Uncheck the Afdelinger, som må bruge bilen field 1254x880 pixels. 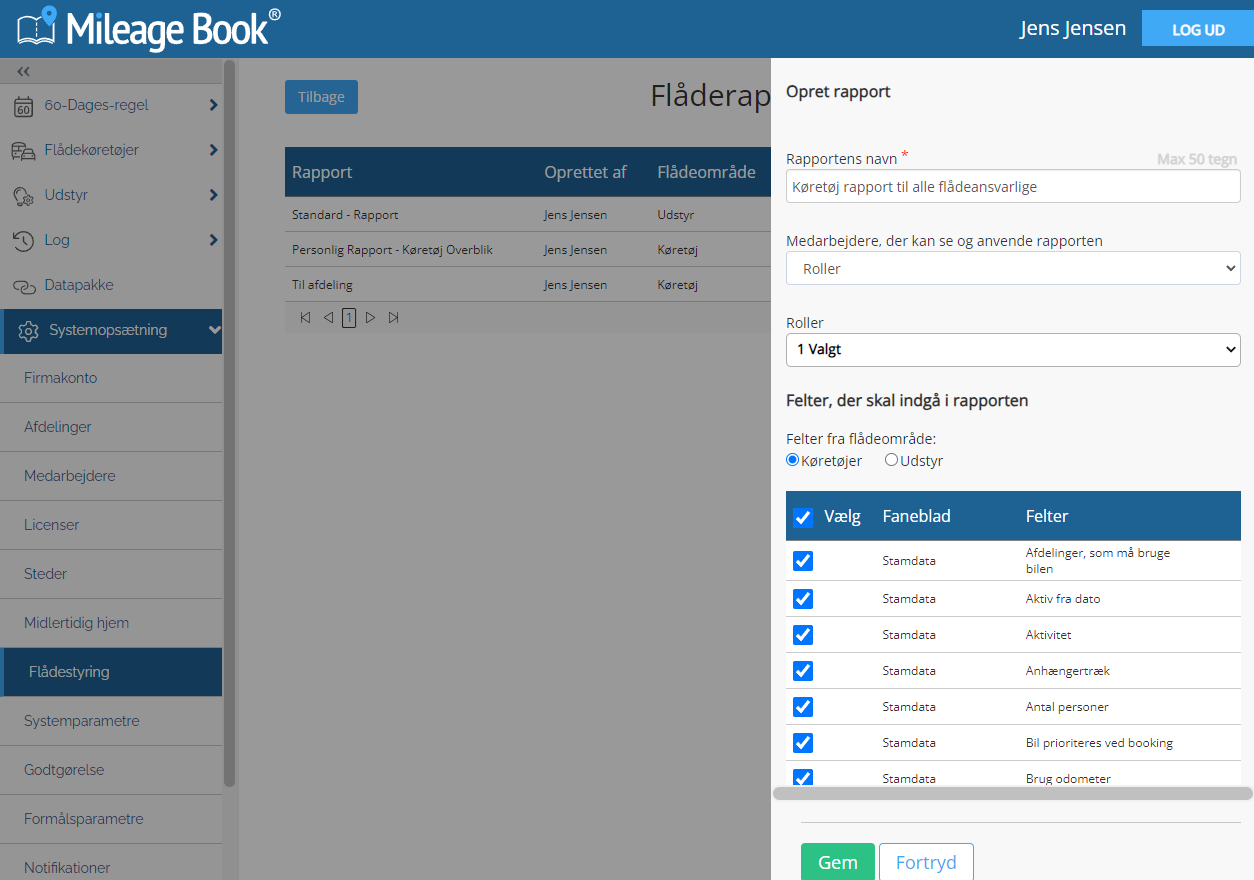point(803,561)
